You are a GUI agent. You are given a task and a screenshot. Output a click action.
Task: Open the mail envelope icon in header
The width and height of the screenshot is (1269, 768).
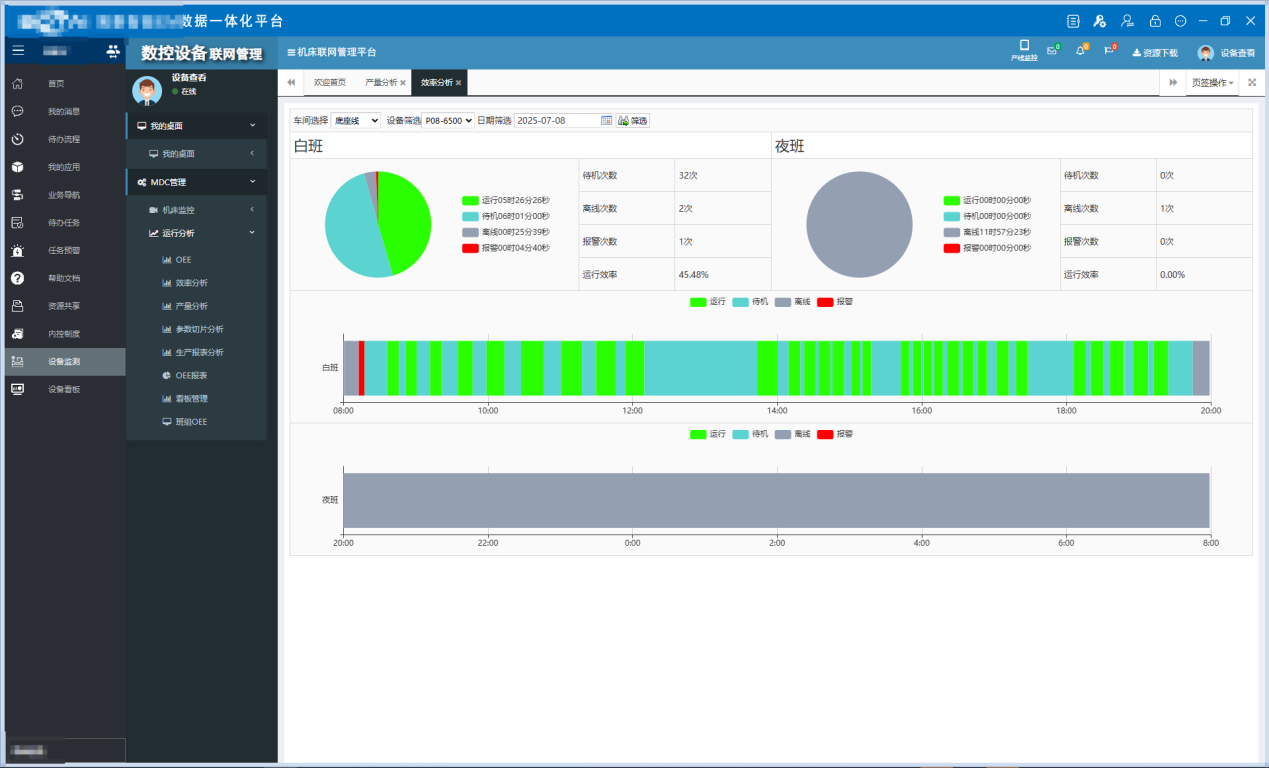(1052, 52)
